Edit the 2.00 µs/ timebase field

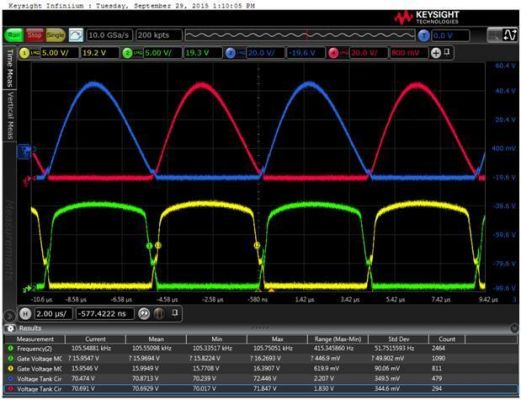click(53, 314)
